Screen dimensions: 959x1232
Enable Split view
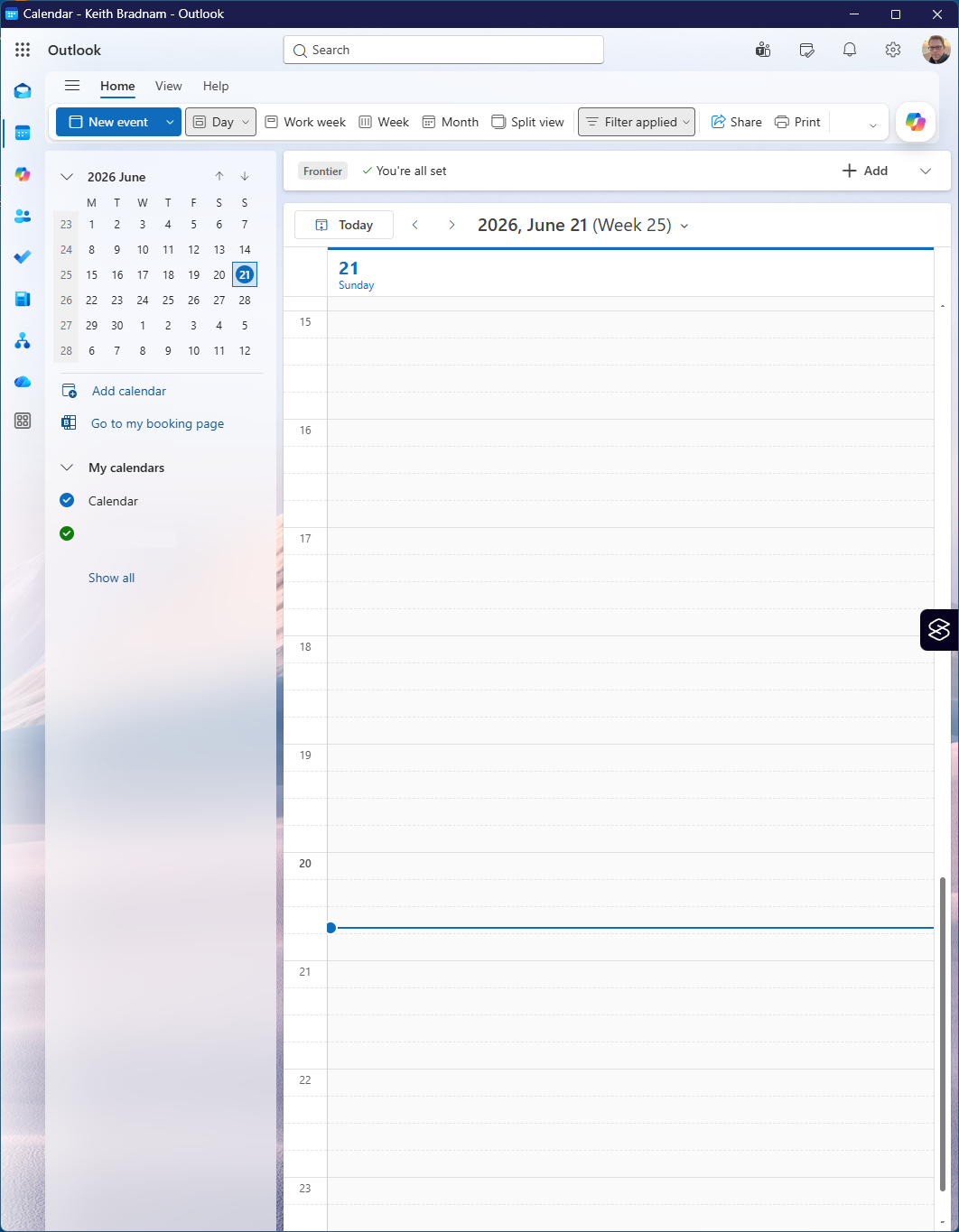528,122
